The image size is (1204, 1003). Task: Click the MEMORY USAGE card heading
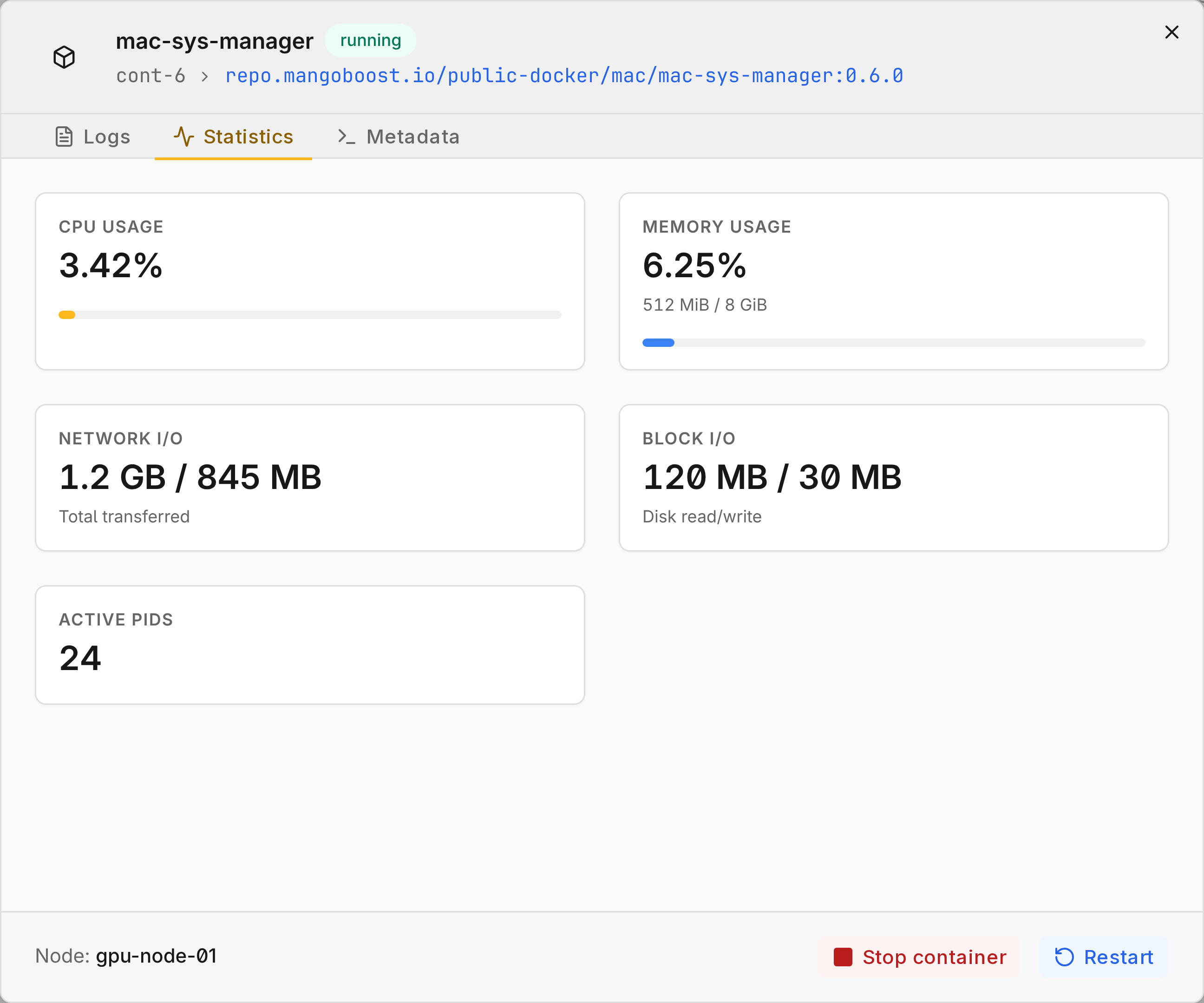[717, 227]
